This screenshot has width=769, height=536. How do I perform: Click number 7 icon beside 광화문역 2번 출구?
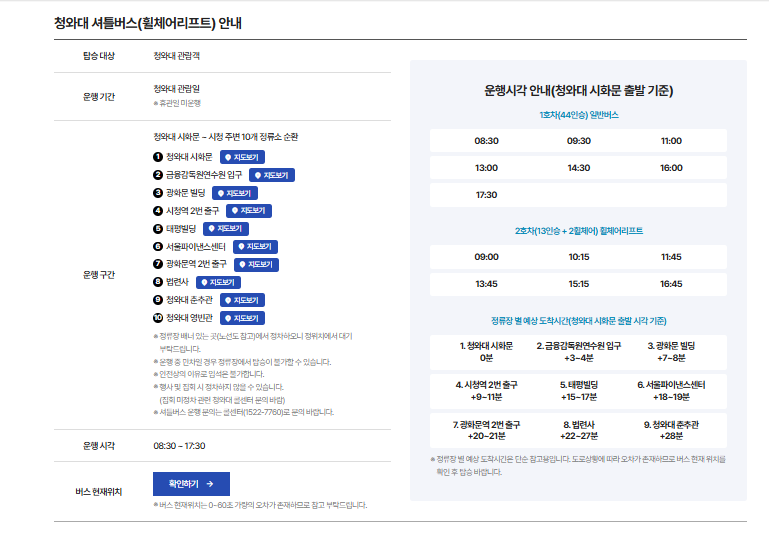point(158,264)
